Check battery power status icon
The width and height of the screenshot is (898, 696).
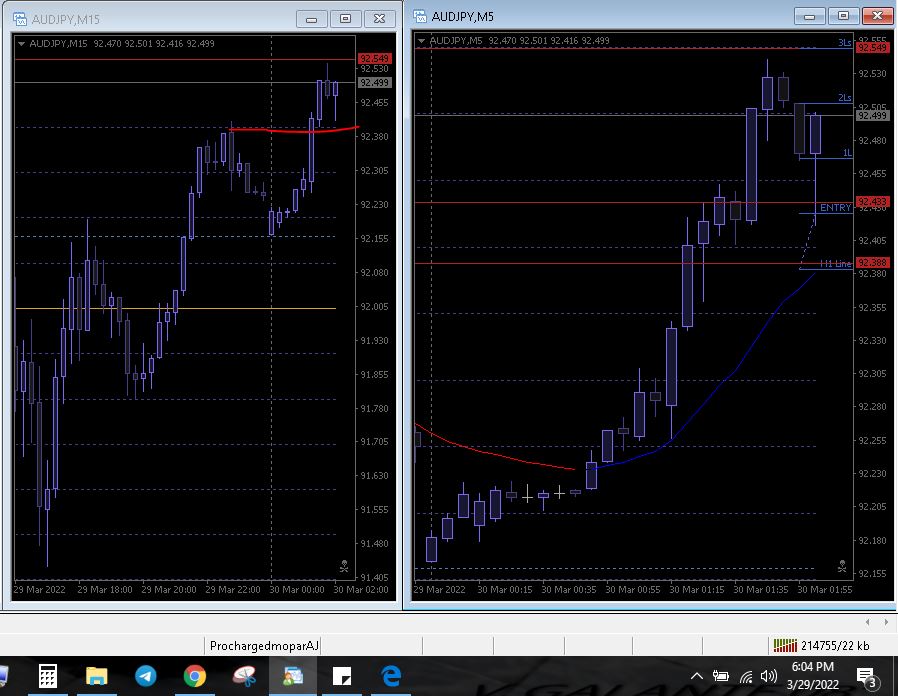point(720,677)
